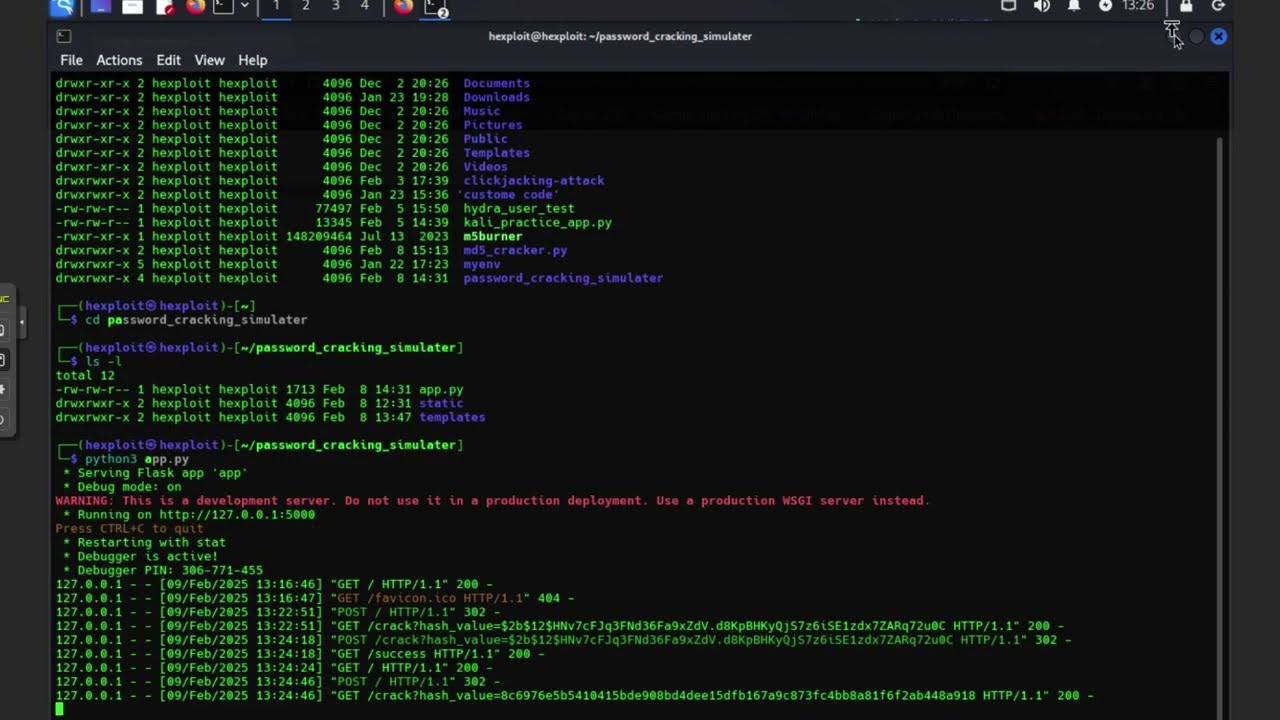Viewport: 1280px width, 720px height.
Task: Click the Public directory name
Action: click(x=485, y=139)
